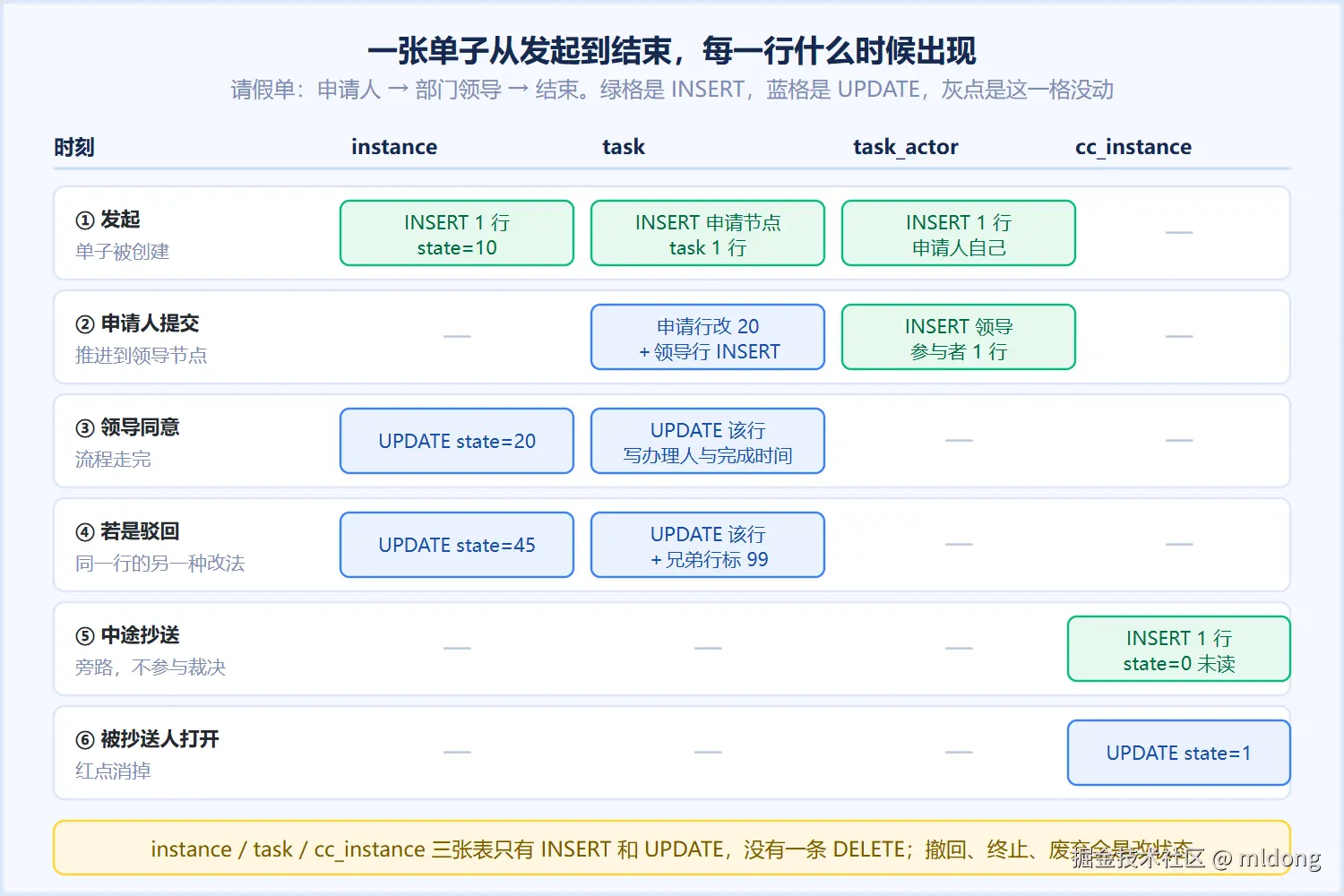
Task: Click the cell UPDATE 该行 写办理人与完成时间
Action: (708, 441)
